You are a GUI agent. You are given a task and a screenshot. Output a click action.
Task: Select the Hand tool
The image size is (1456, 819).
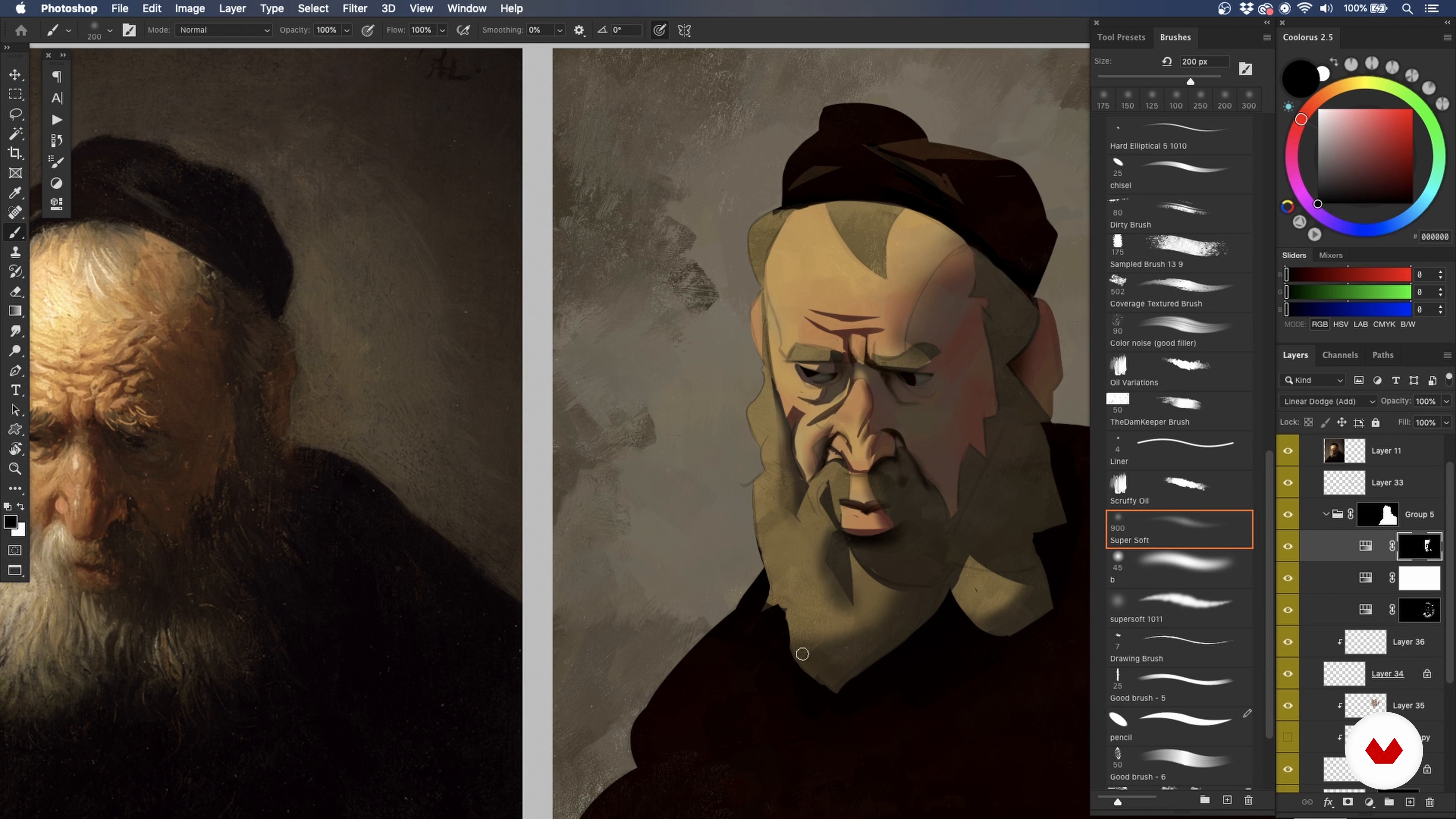pyautogui.click(x=15, y=449)
